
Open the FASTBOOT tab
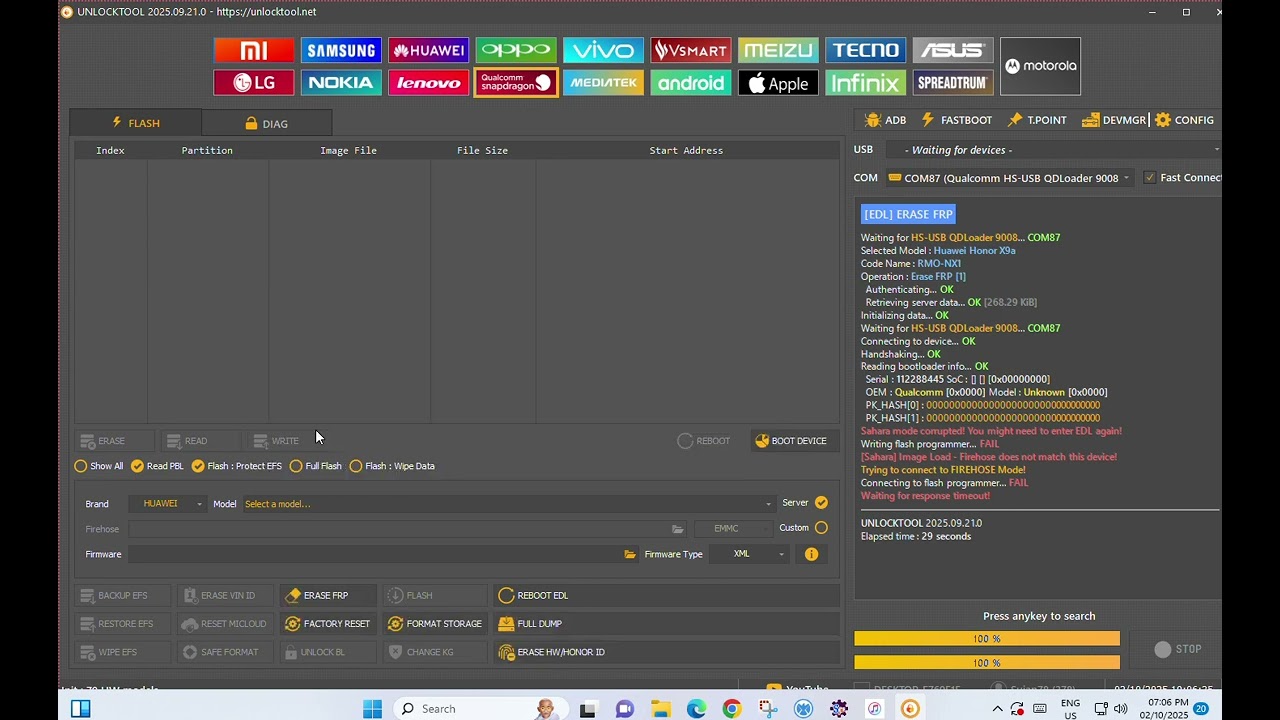point(957,120)
